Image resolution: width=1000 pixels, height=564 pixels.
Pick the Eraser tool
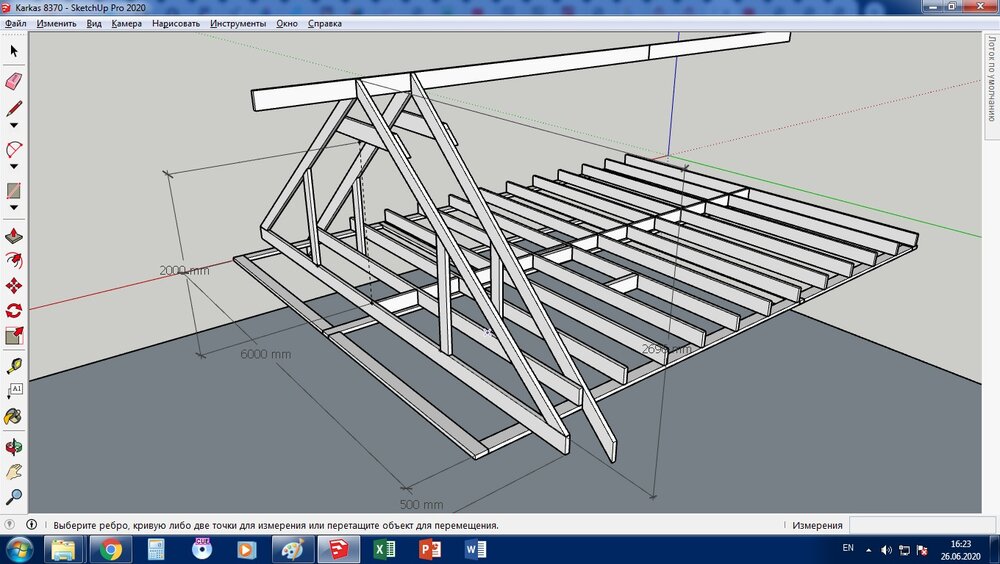(x=14, y=81)
